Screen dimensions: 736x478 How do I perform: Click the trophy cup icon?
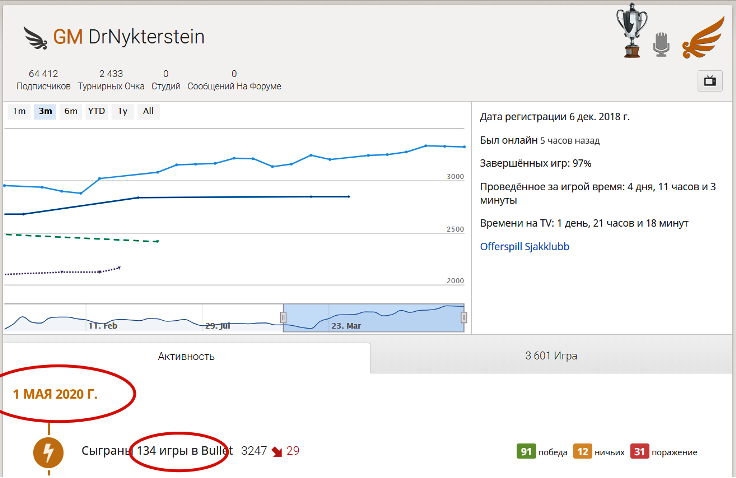coord(630,32)
